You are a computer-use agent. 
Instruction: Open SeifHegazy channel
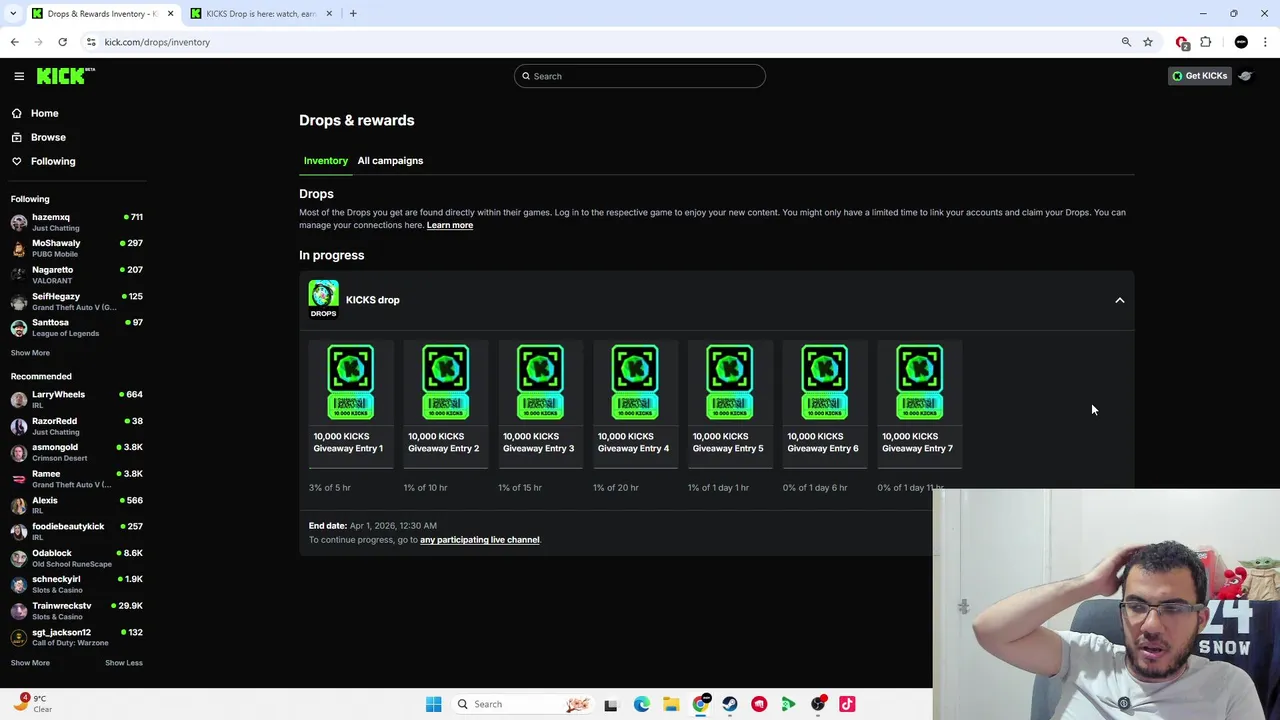76,301
